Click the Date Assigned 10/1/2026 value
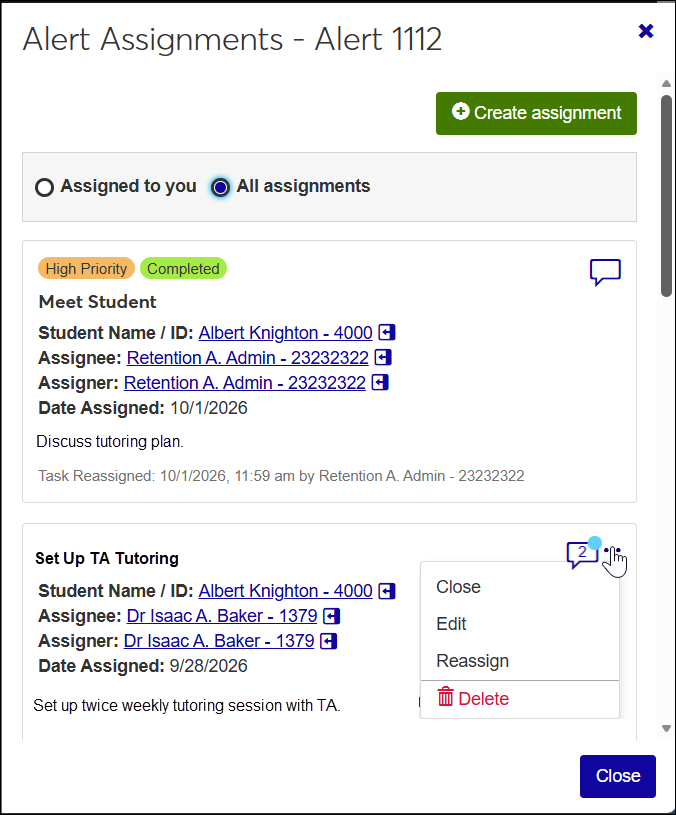This screenshot has width=676, height=815. [x=208, y=408]
